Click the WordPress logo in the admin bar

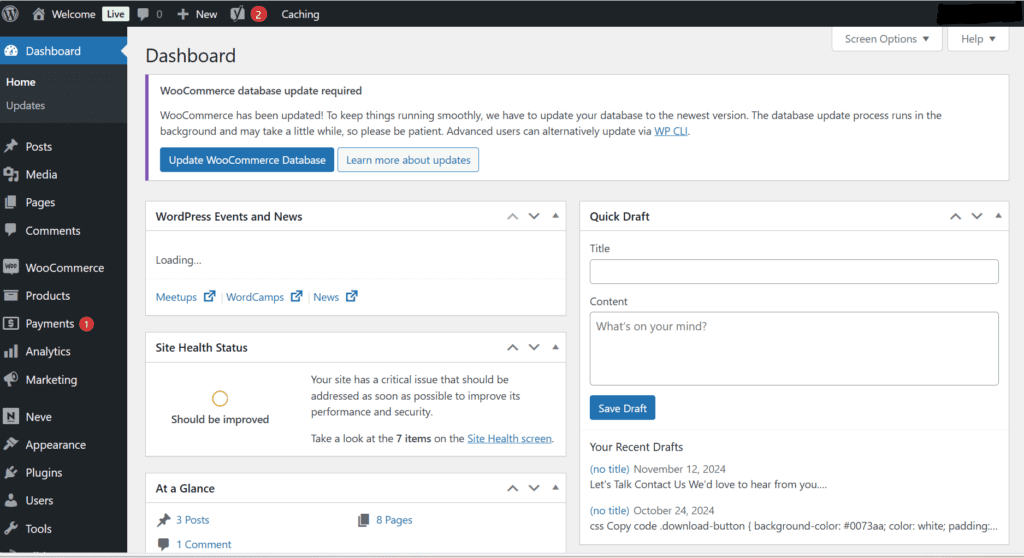click(x=10, y=14)
